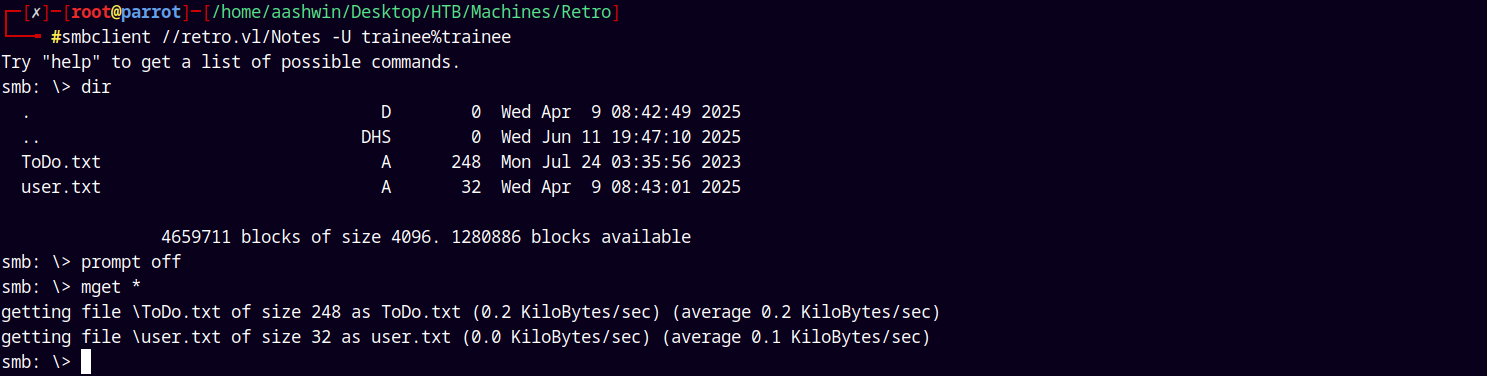Screen dimensions: 1487x376
Task: Click the date 'Wed Apr 9 08:42:49 2025'
Action: (621, 112)
